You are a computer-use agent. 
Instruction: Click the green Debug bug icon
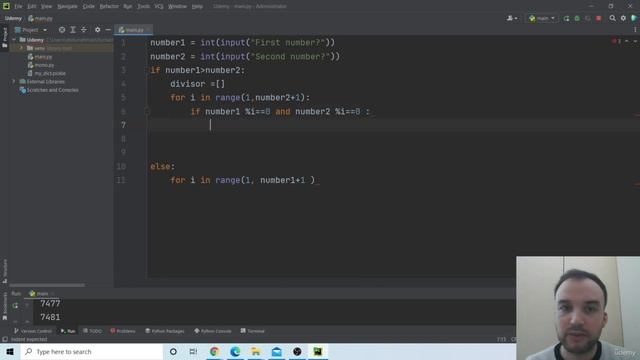[x=577, y=18]
